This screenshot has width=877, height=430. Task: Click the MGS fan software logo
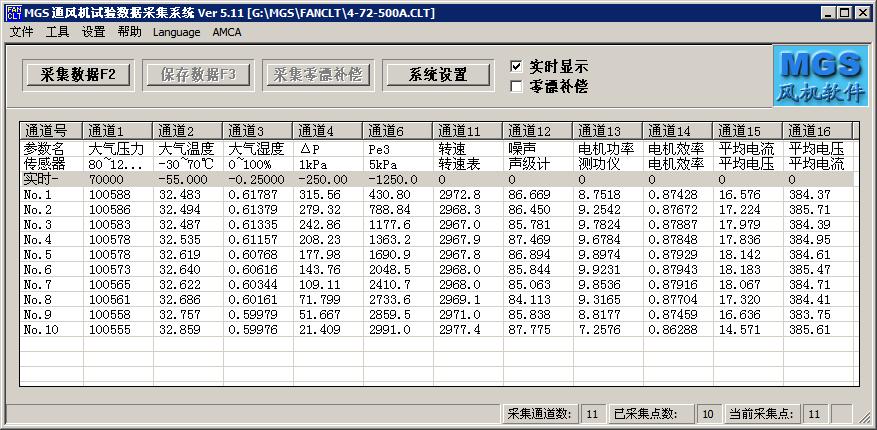(x=820, y=77)
